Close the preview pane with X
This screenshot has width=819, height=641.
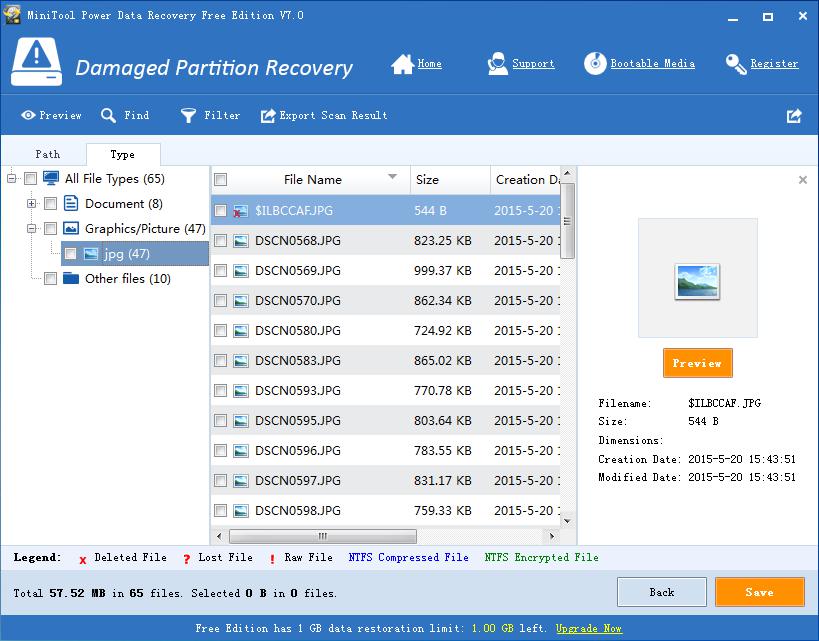tap(803, 180)
